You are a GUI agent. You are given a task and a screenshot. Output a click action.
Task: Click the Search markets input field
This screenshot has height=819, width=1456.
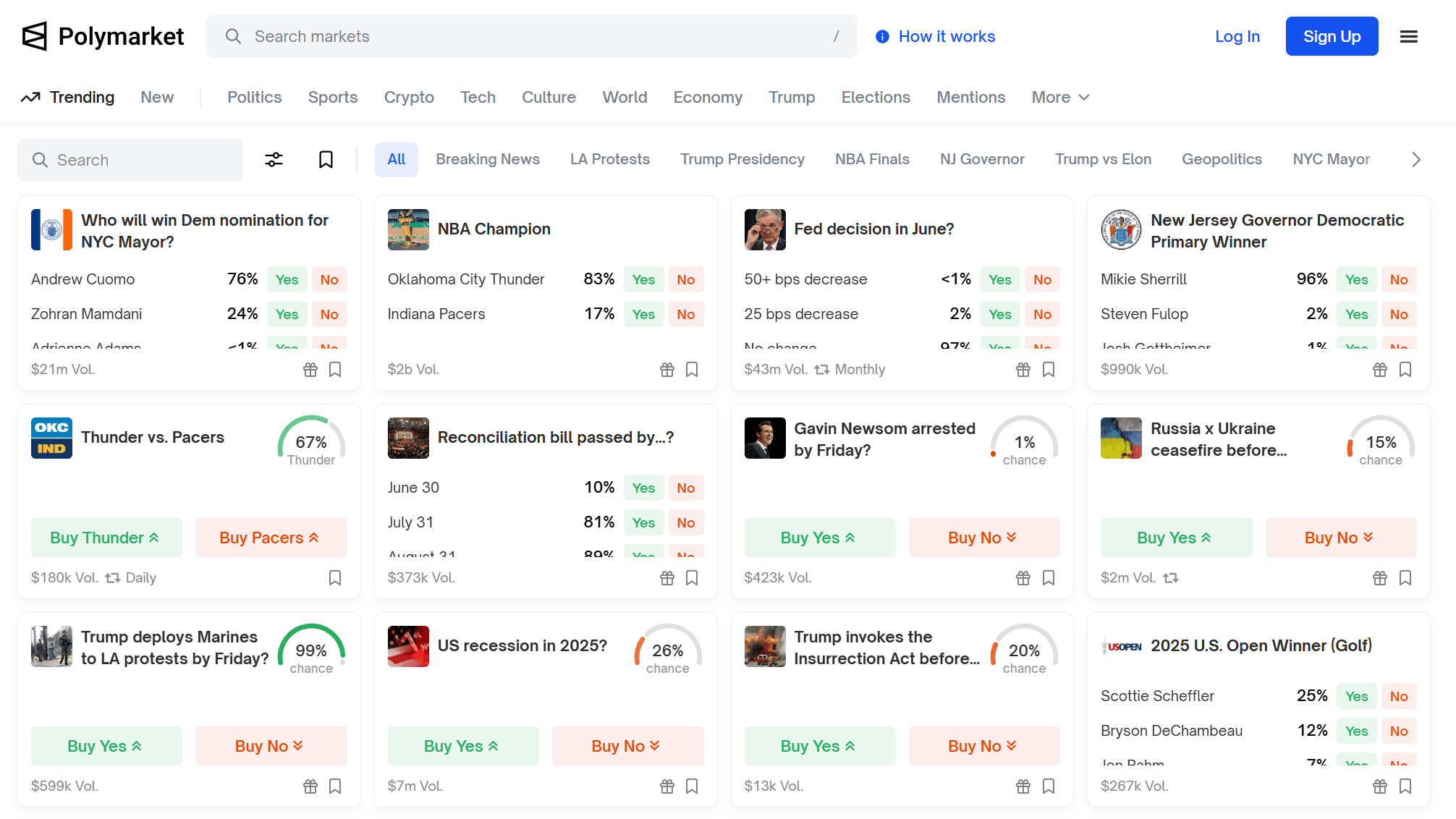click(x=532, y=36)
